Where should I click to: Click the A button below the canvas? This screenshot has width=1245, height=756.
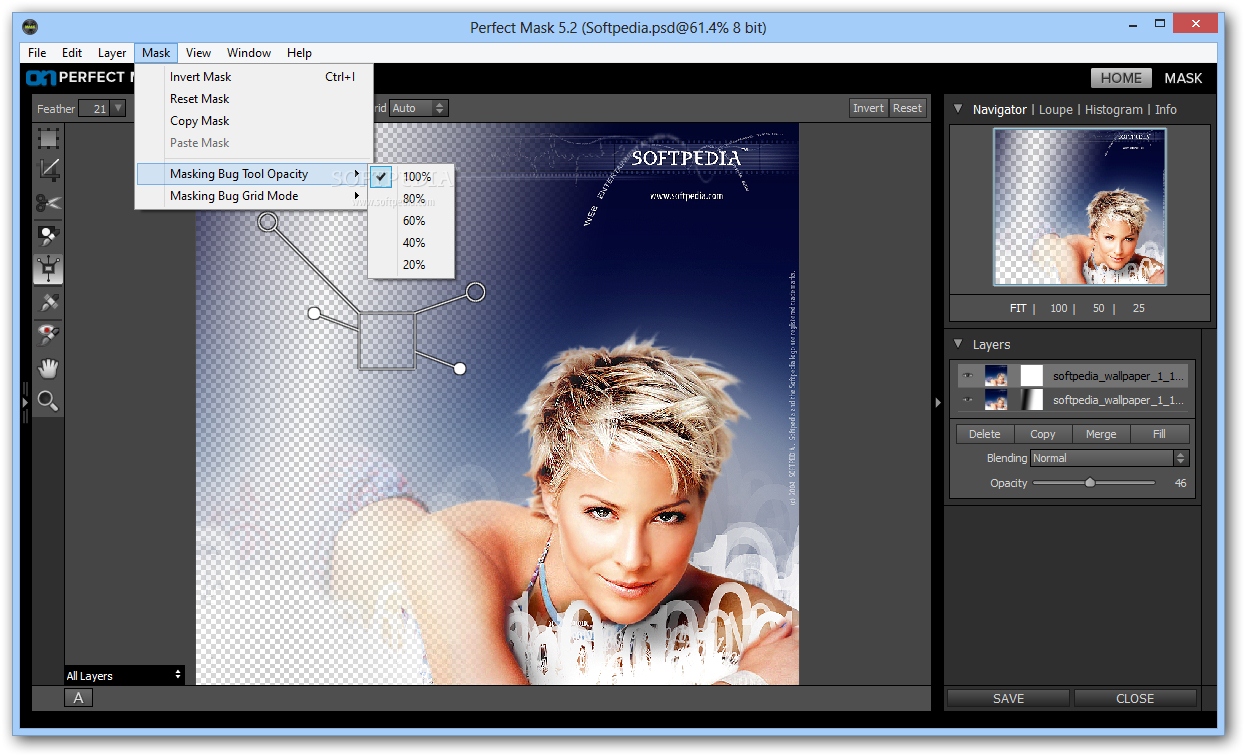point(79,698)
